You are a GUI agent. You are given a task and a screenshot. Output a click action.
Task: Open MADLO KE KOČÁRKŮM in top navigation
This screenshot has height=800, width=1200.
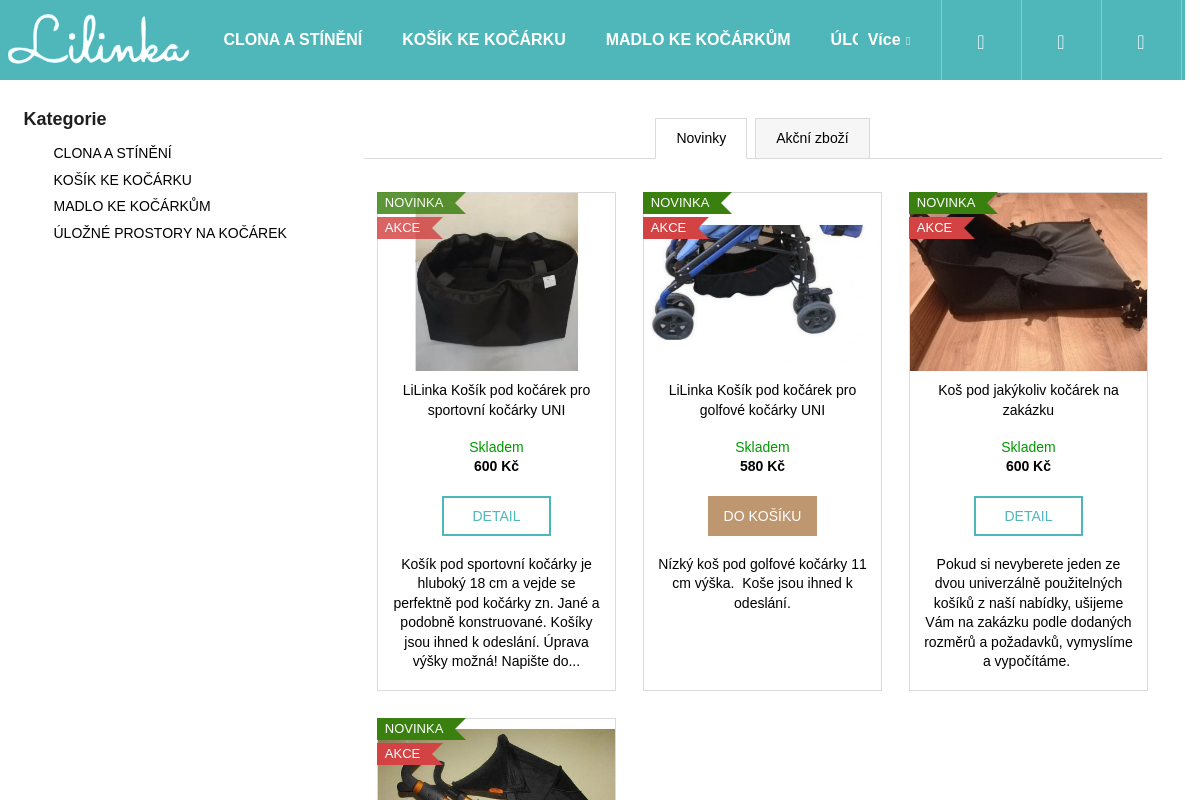[x=698, y=40]
